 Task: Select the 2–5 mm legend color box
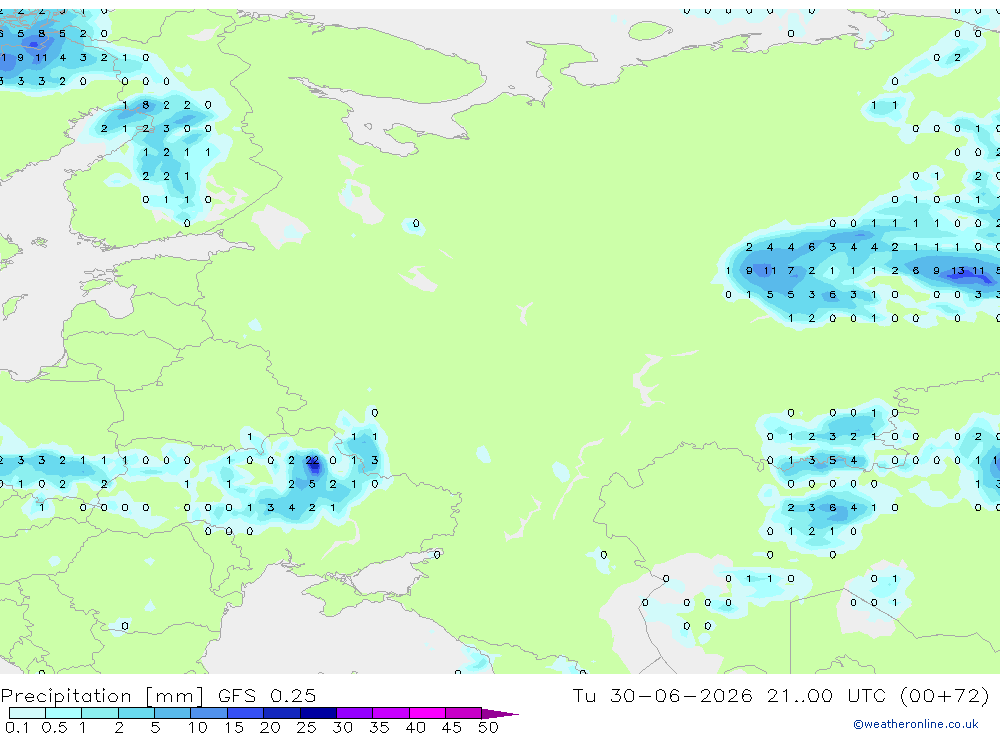(136, 713)
